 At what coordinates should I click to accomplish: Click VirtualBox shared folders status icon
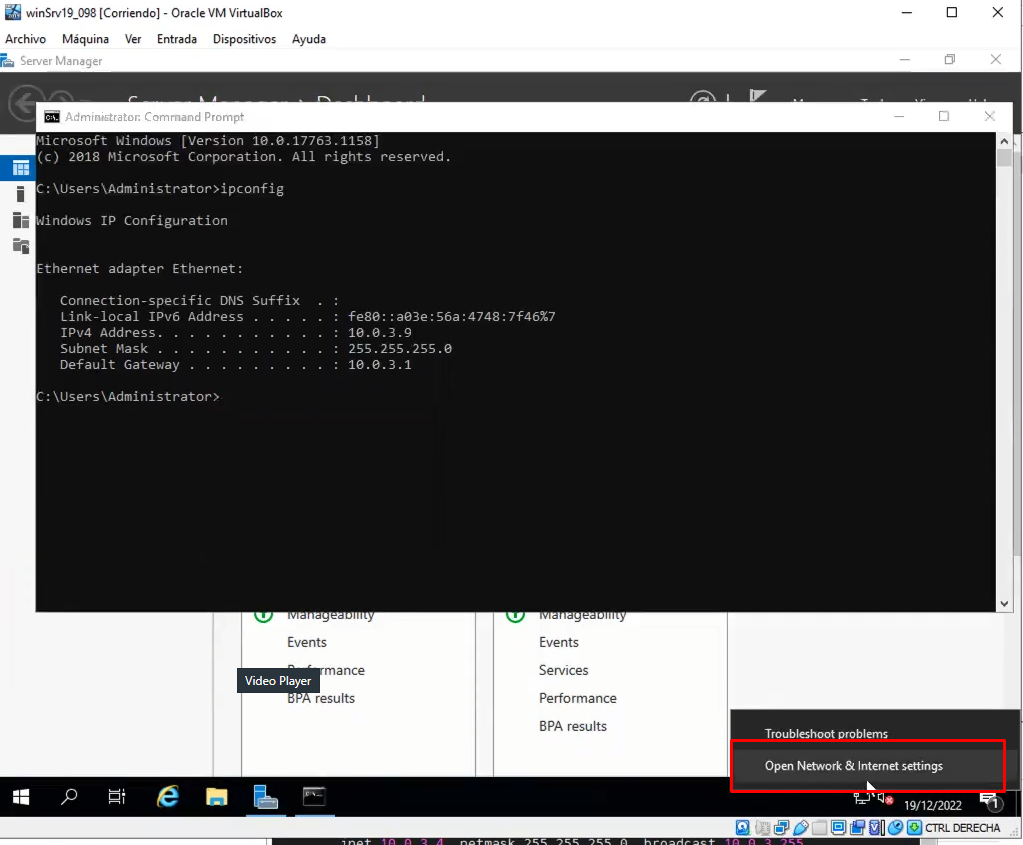(x=819, y=828)
